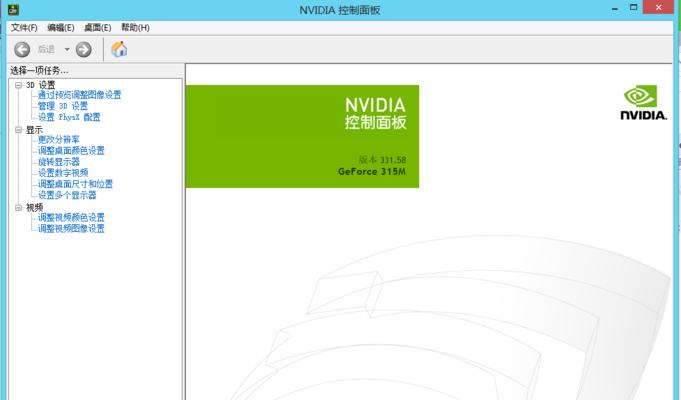This screenshot has height=400, width=681.
Task: Click the 选择一项任务... heading
Action: point(40,70)
